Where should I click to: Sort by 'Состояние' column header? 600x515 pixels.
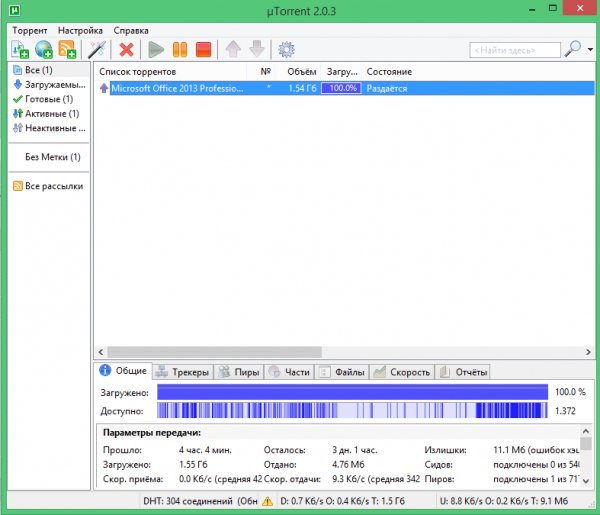478,72
